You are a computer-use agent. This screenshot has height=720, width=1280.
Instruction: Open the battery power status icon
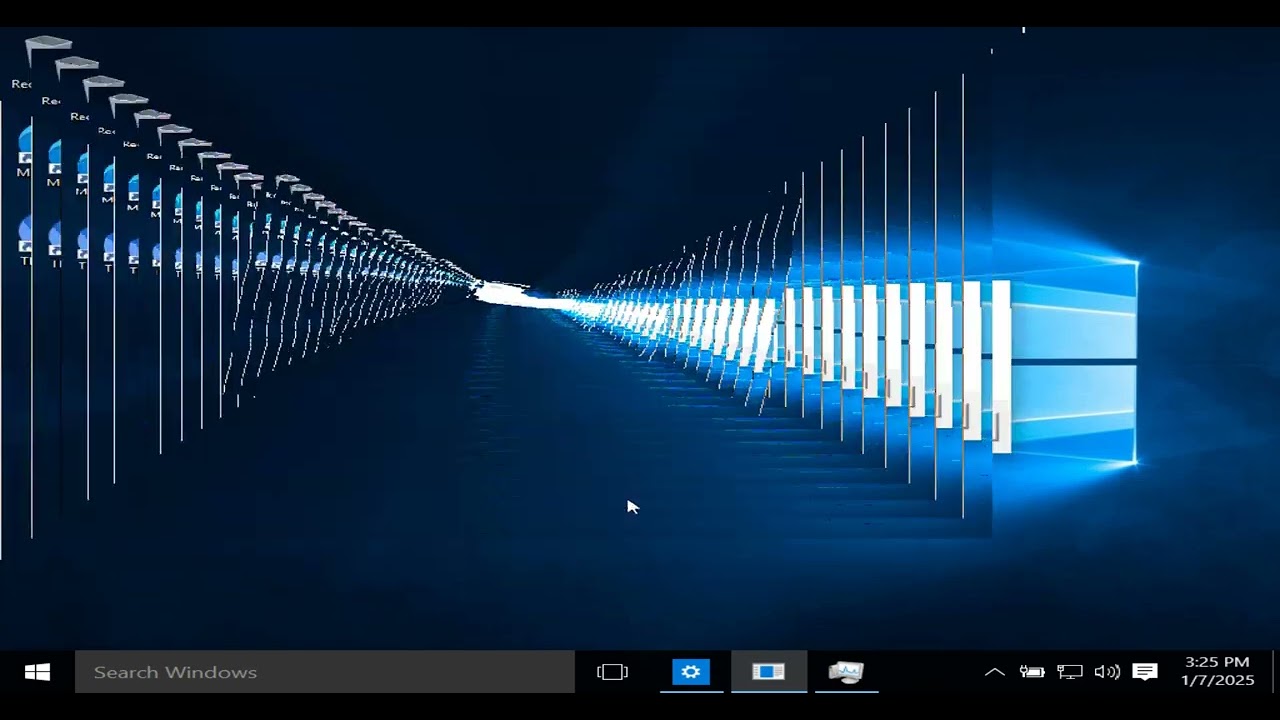(1032, 672)
